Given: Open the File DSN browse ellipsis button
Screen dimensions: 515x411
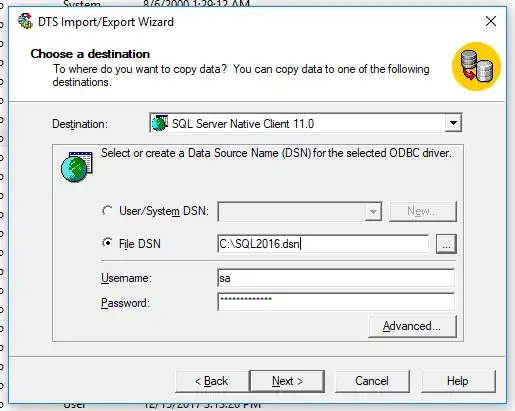Looking at the screenshot, I should tap(446, 244).
